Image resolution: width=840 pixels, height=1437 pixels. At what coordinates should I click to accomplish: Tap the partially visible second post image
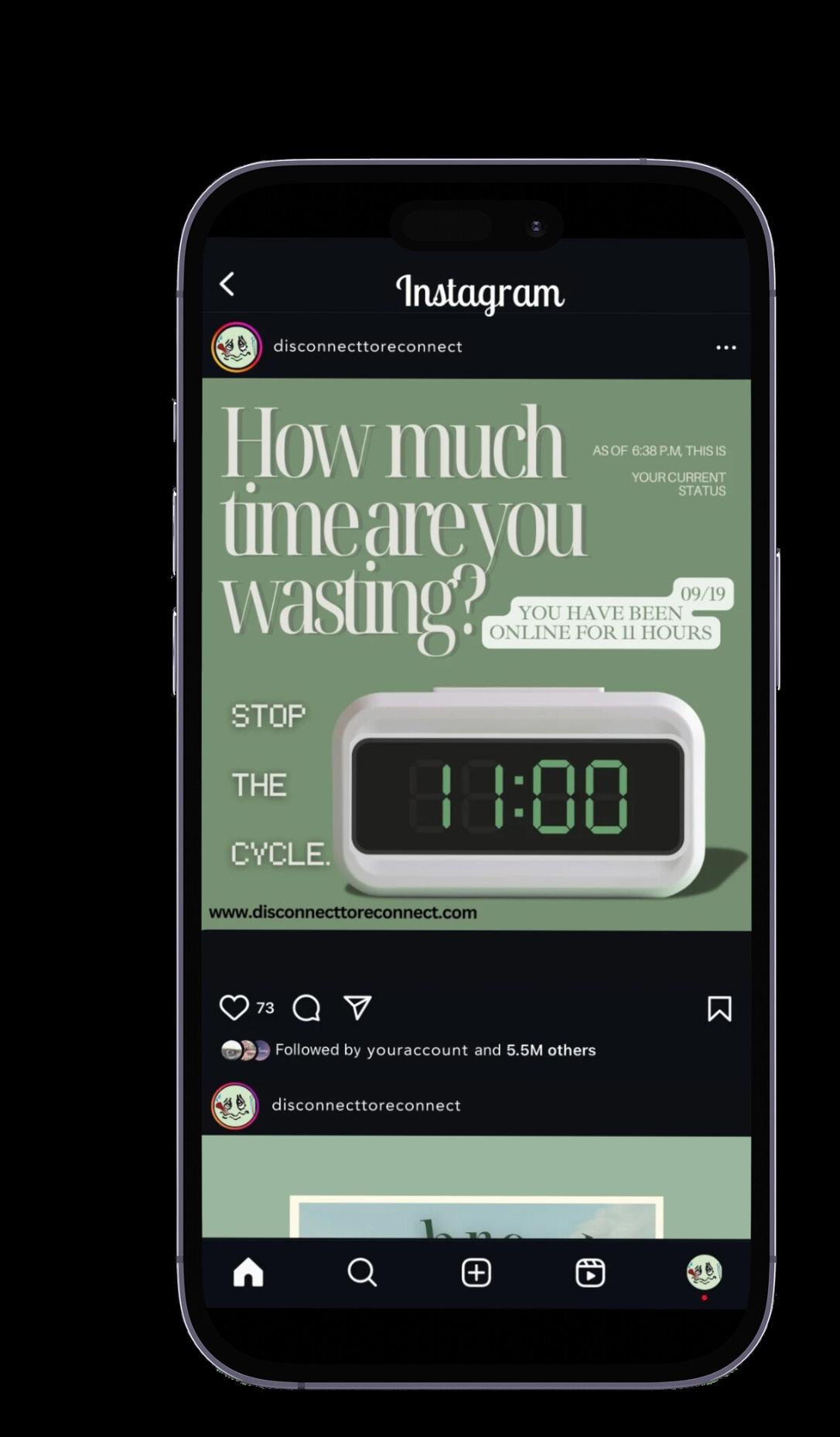click(476, 1187)
